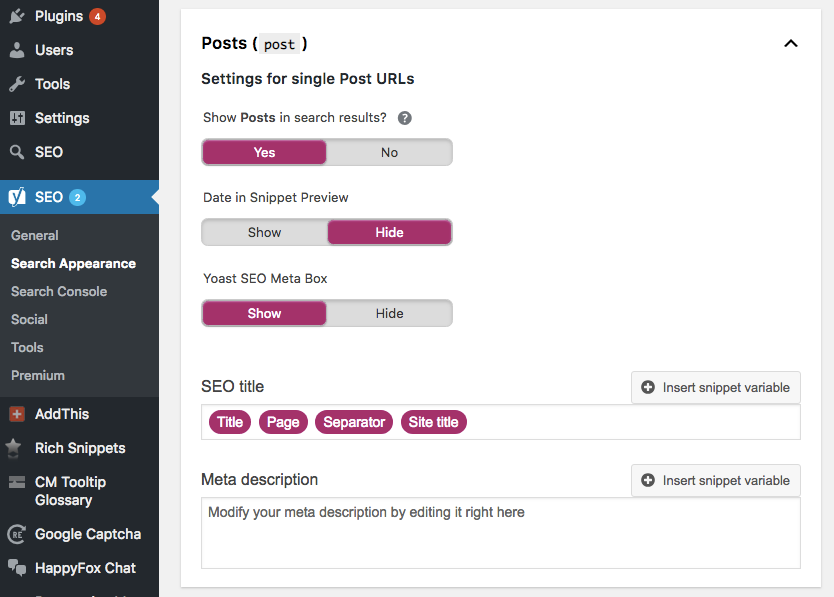Click the Tools wrench icon
Image resolution: width=834 pixels, height=597 pixels.
[17, 84]
